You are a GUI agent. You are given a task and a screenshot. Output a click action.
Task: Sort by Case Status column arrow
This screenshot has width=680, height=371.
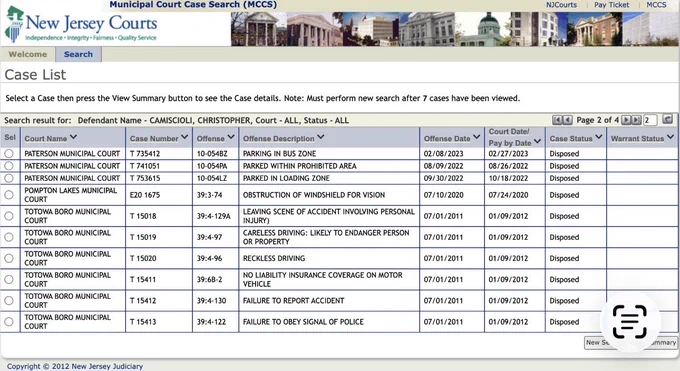point(599,137)
